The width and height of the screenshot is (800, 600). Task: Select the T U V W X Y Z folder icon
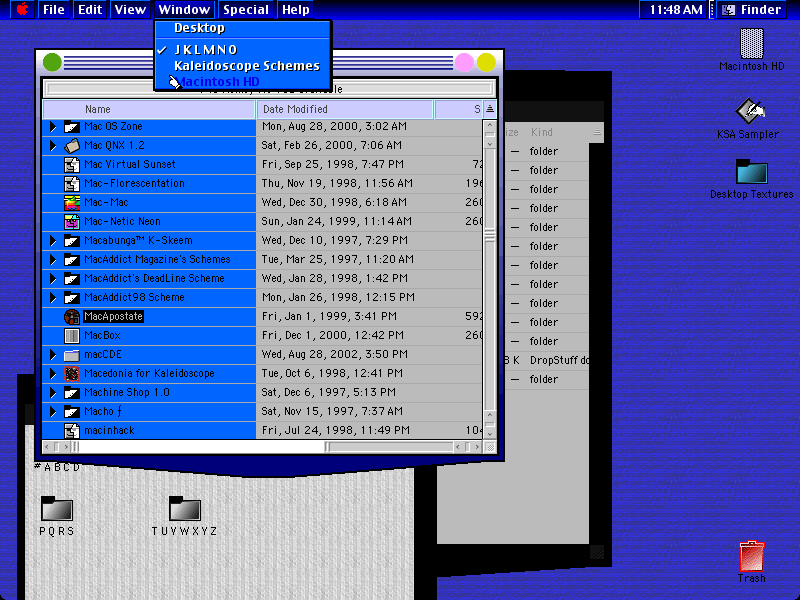184,509
